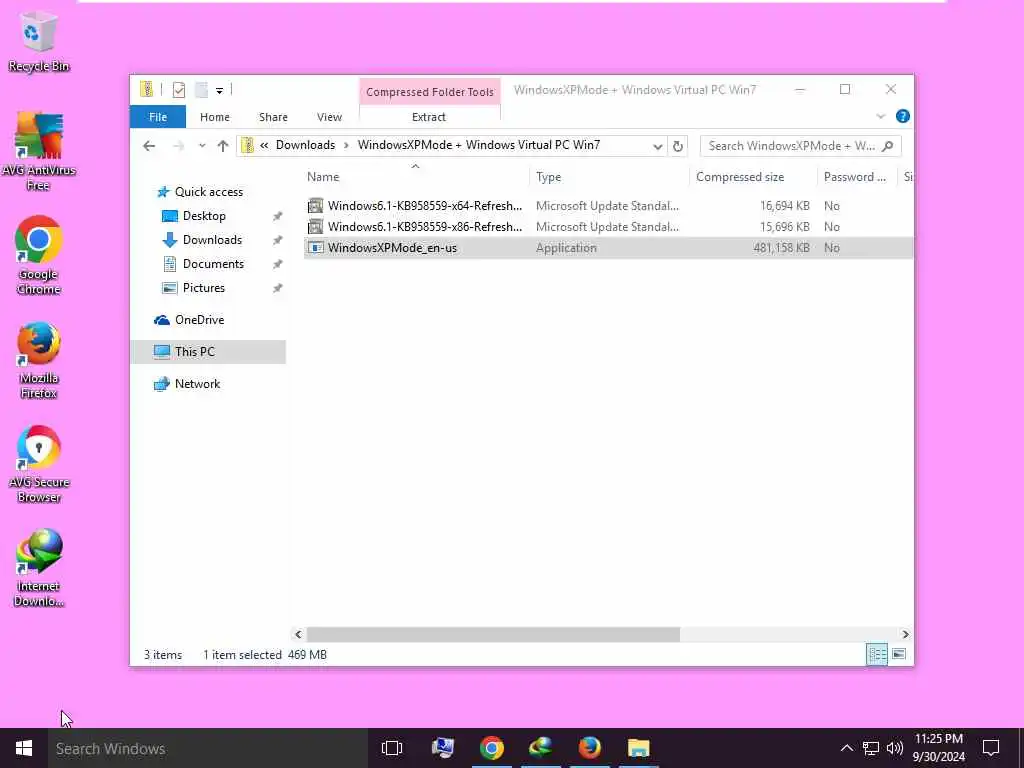Expand the address bar history dropdown
This screenshot has height=768, width=1024.
pos(658,146)
